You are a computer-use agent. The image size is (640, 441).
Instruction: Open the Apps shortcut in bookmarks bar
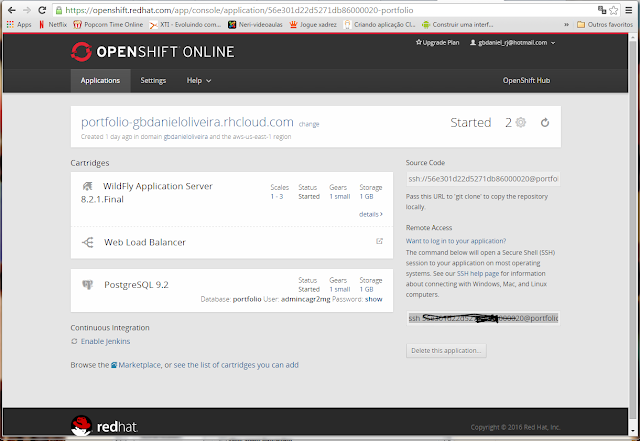19,24
